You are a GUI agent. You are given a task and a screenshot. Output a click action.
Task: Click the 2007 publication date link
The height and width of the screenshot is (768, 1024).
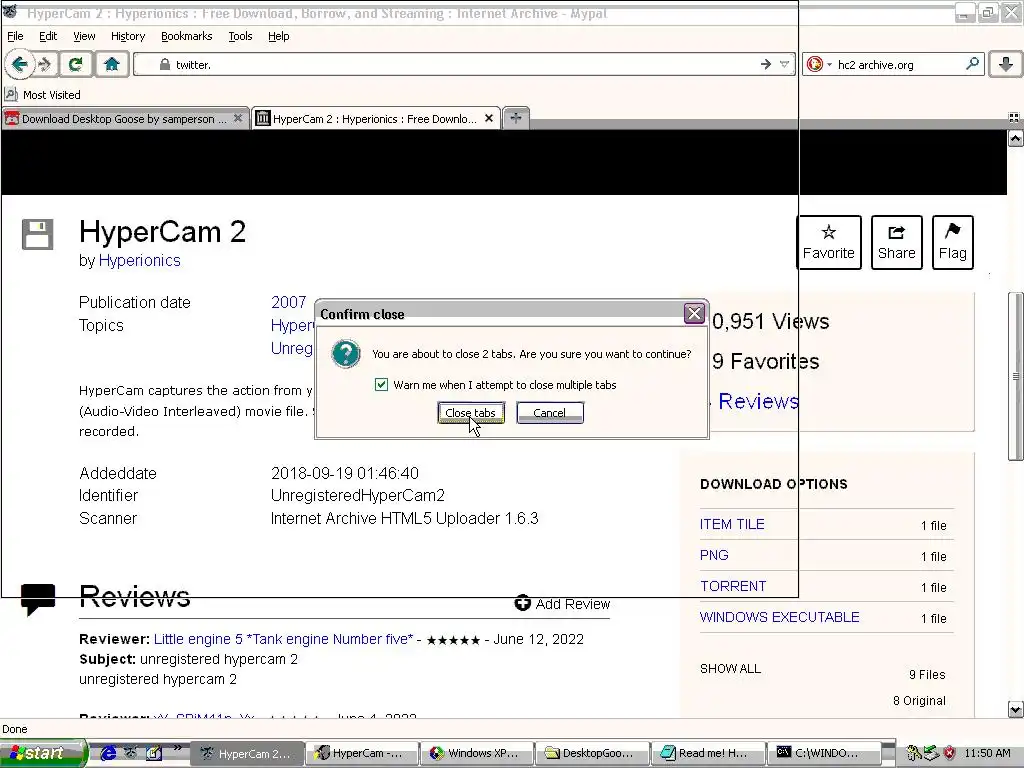coord(288,302)
